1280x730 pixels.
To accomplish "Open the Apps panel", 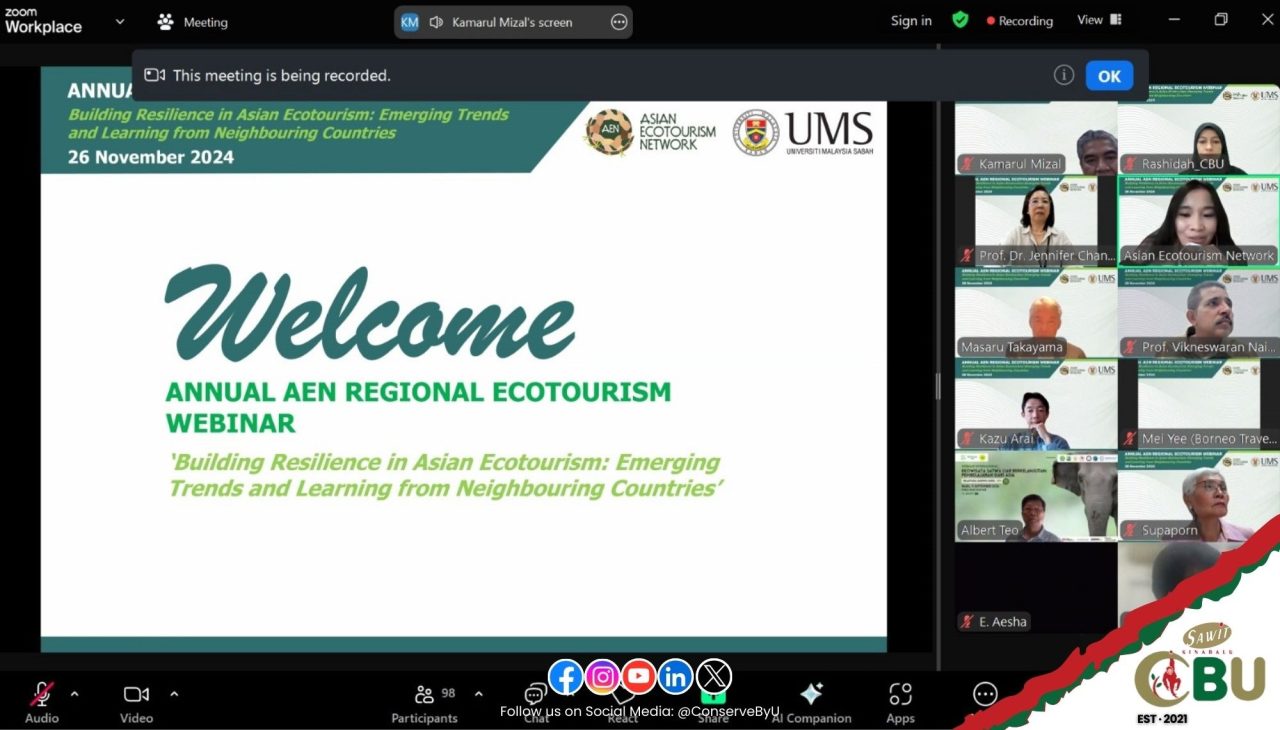I will click(x=900, y=696).
